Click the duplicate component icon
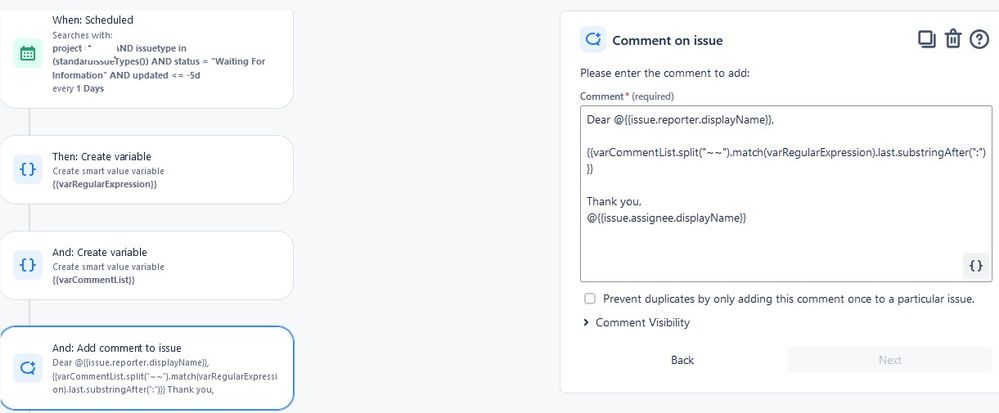The width and height of the screenshot is (999, 413). [x=926, y=40]
